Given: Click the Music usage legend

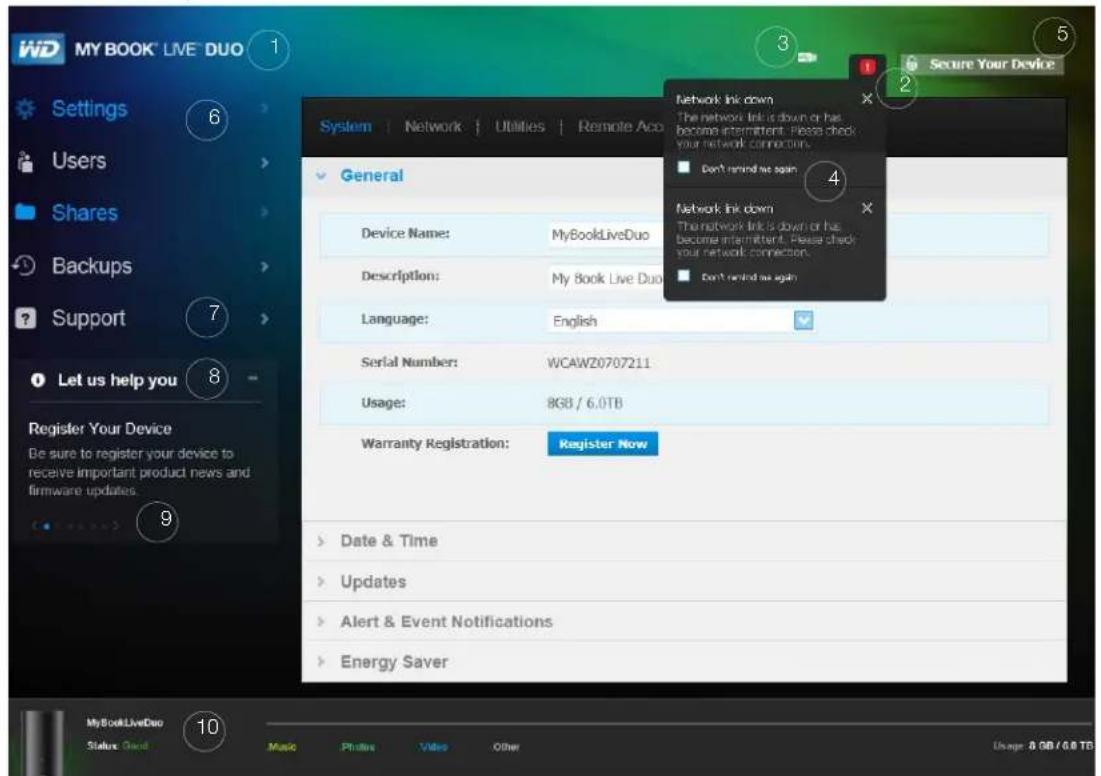Looking at the screenshot, I should click(x=282, y=747).
